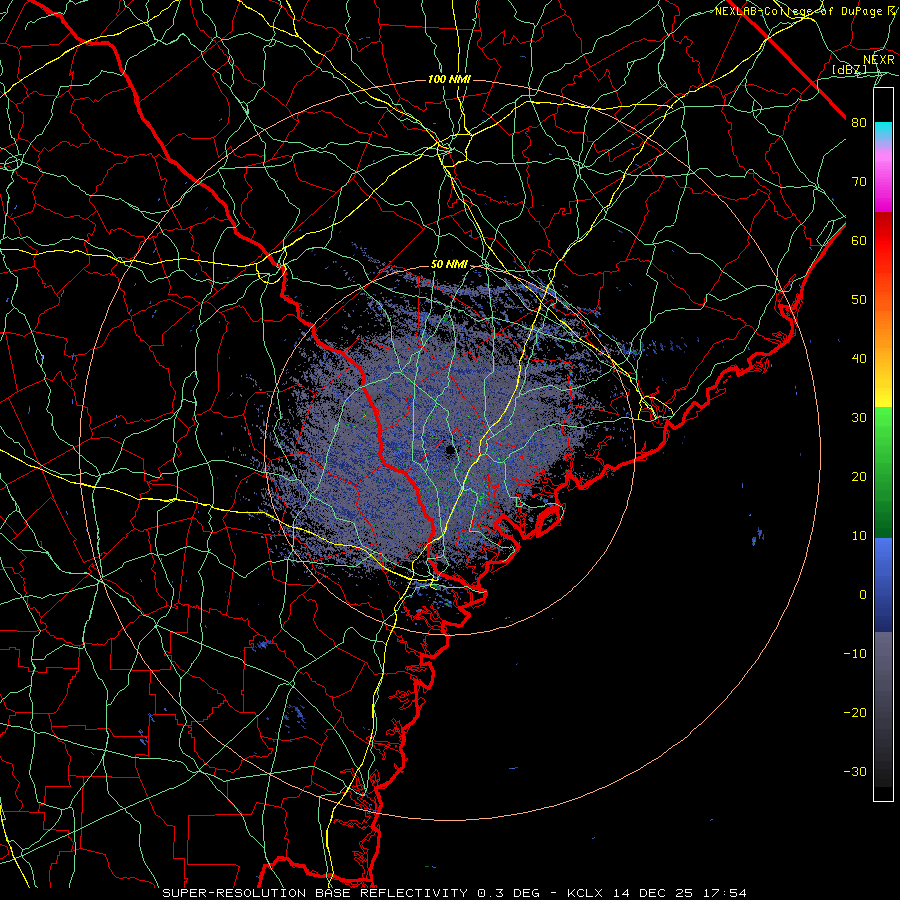This screenshot has width=900, height=900.
Task: Click the 40 dBZ scale value
Action: tap(859, 359)
